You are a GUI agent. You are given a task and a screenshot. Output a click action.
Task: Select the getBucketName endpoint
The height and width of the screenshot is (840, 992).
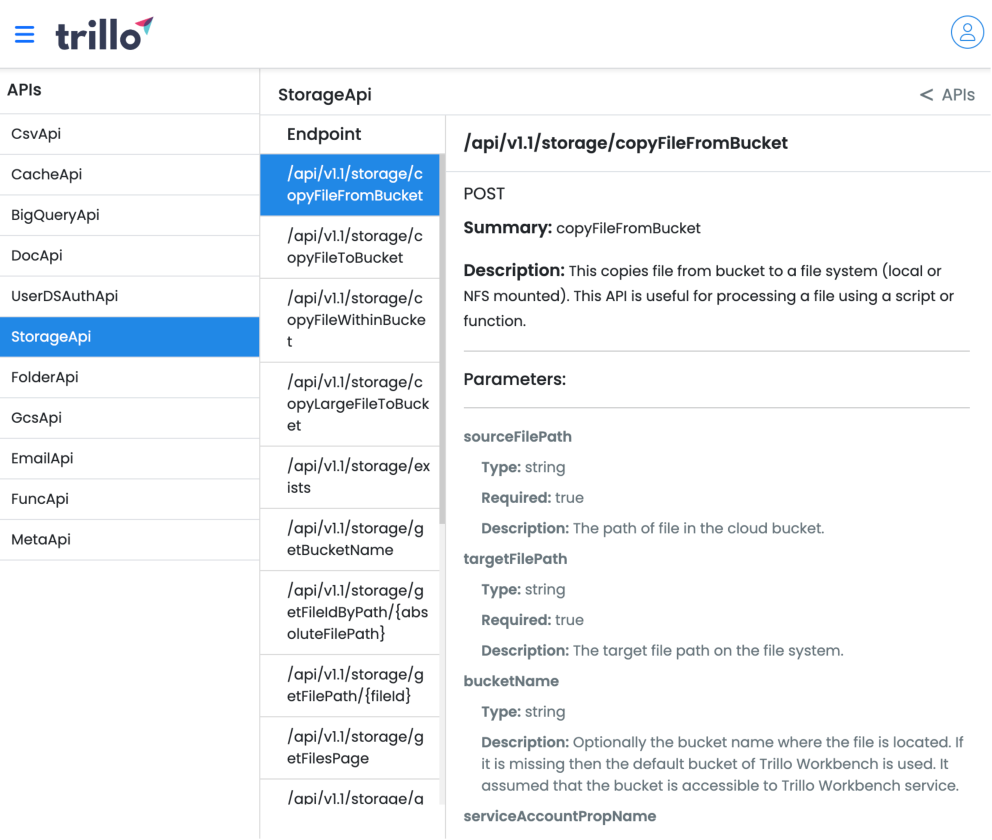pyautogui.click(x=350, y=539)
